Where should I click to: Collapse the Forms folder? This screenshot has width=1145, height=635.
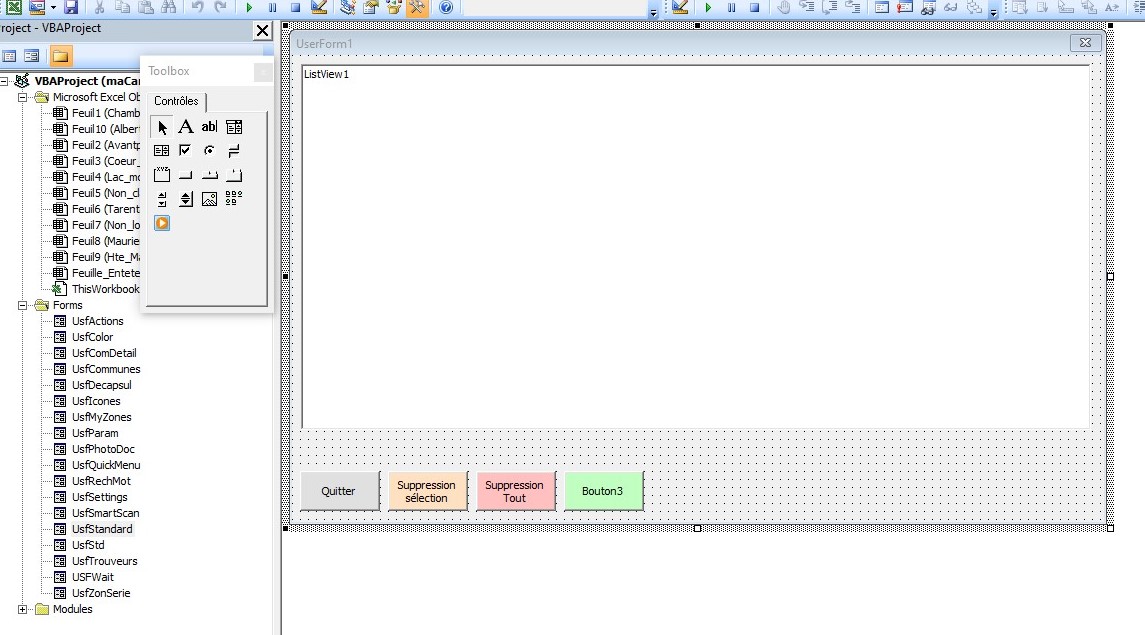(23, 305)
